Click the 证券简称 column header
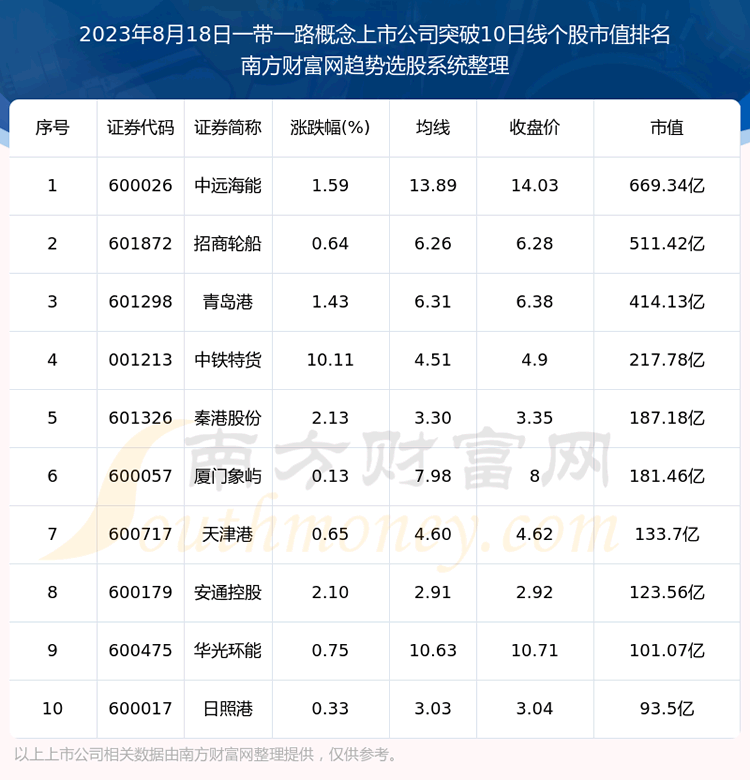 (228, 128)
